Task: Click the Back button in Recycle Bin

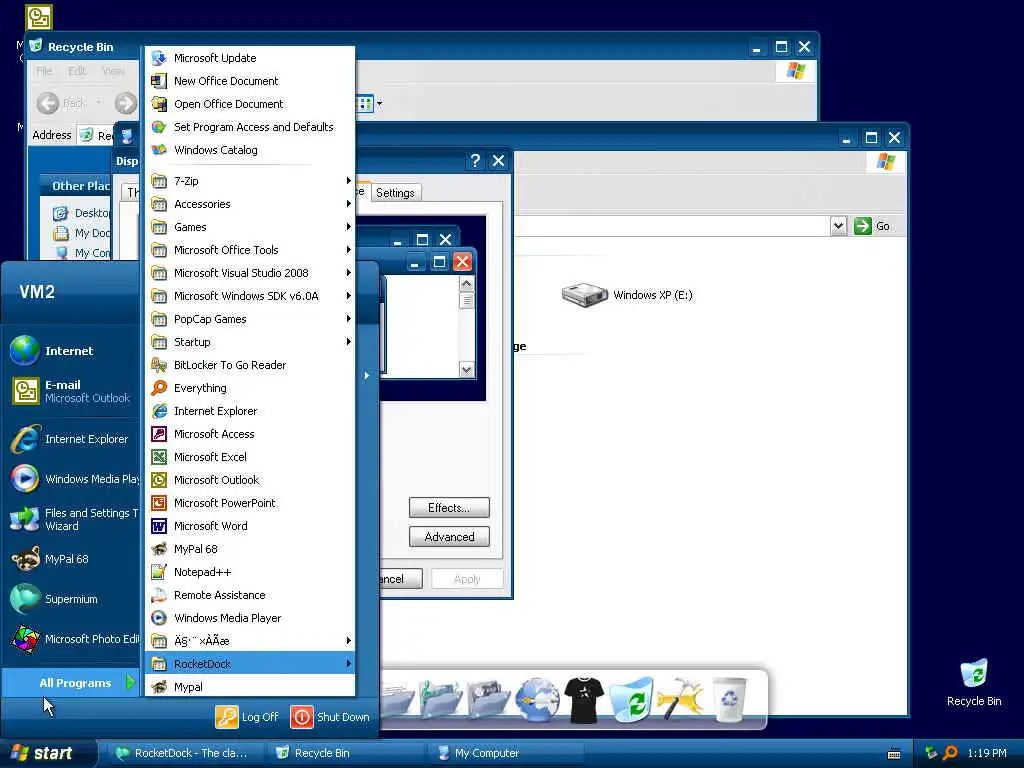Action: pyautogui.click(x=62, y=103)
